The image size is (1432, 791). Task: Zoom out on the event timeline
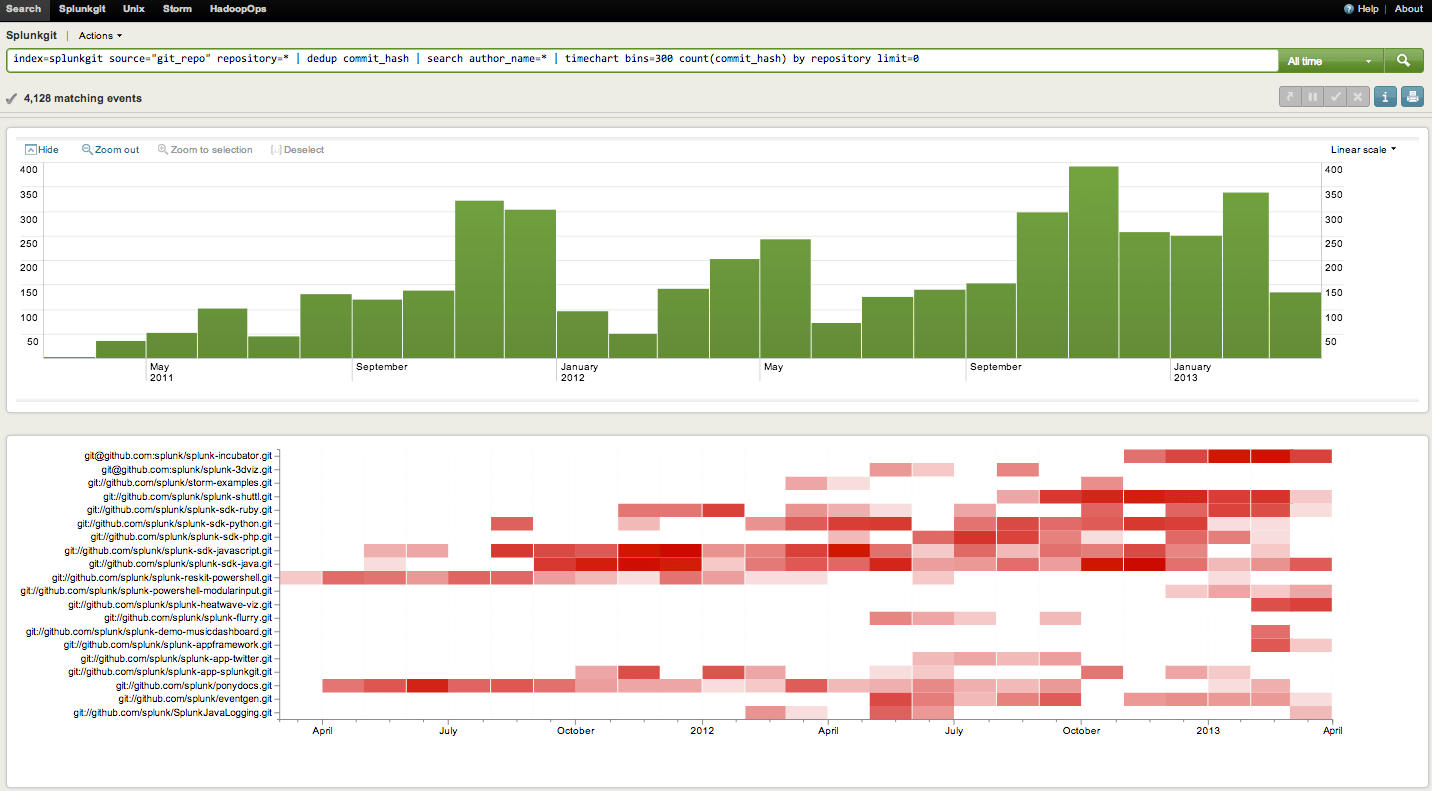[x=110, y=149]
